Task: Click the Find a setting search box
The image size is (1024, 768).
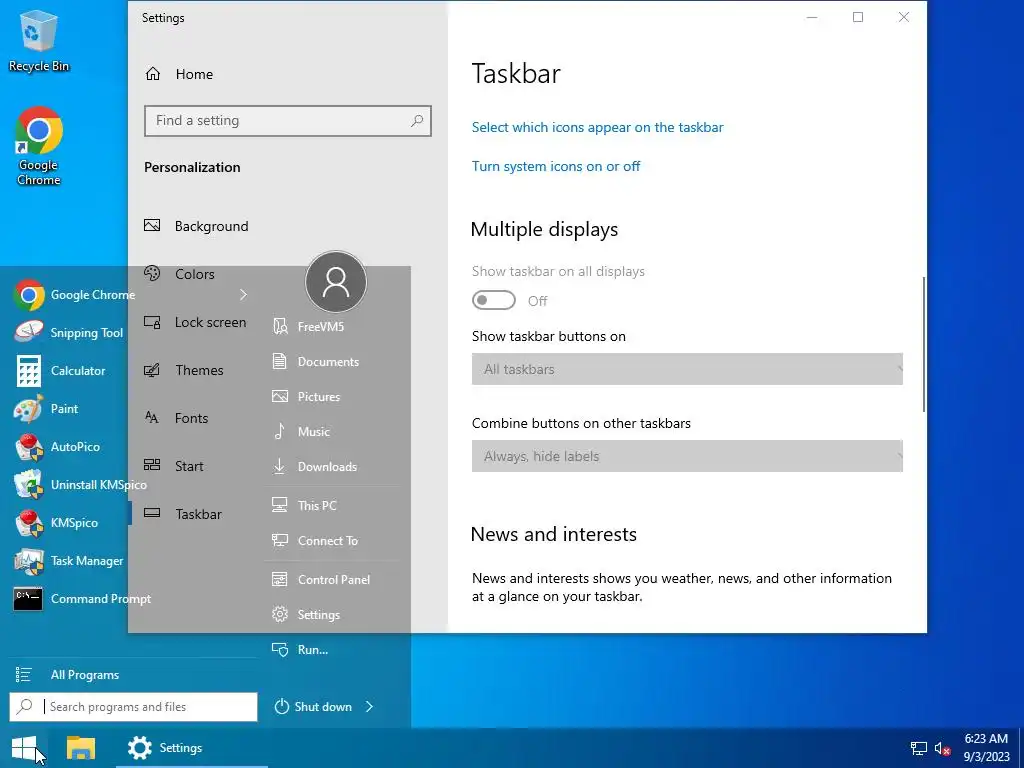Action: [x=287, y=121]
